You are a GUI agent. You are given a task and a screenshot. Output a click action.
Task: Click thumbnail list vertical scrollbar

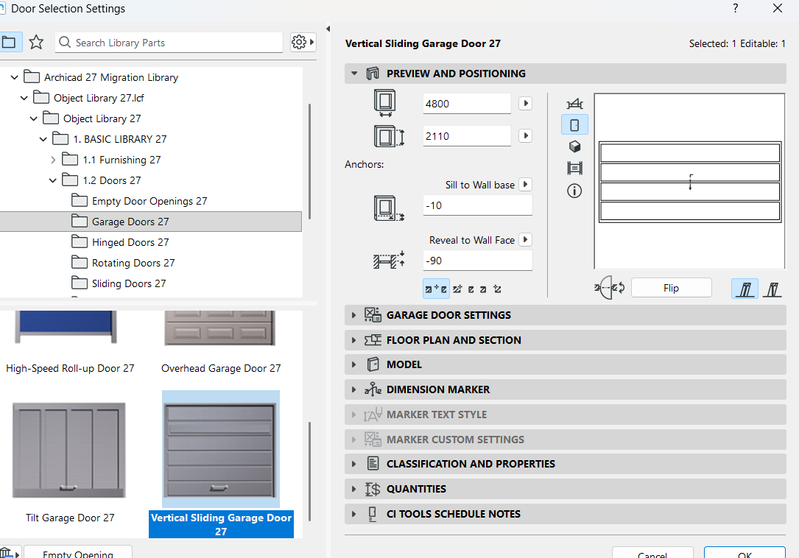tap(309, 471)
